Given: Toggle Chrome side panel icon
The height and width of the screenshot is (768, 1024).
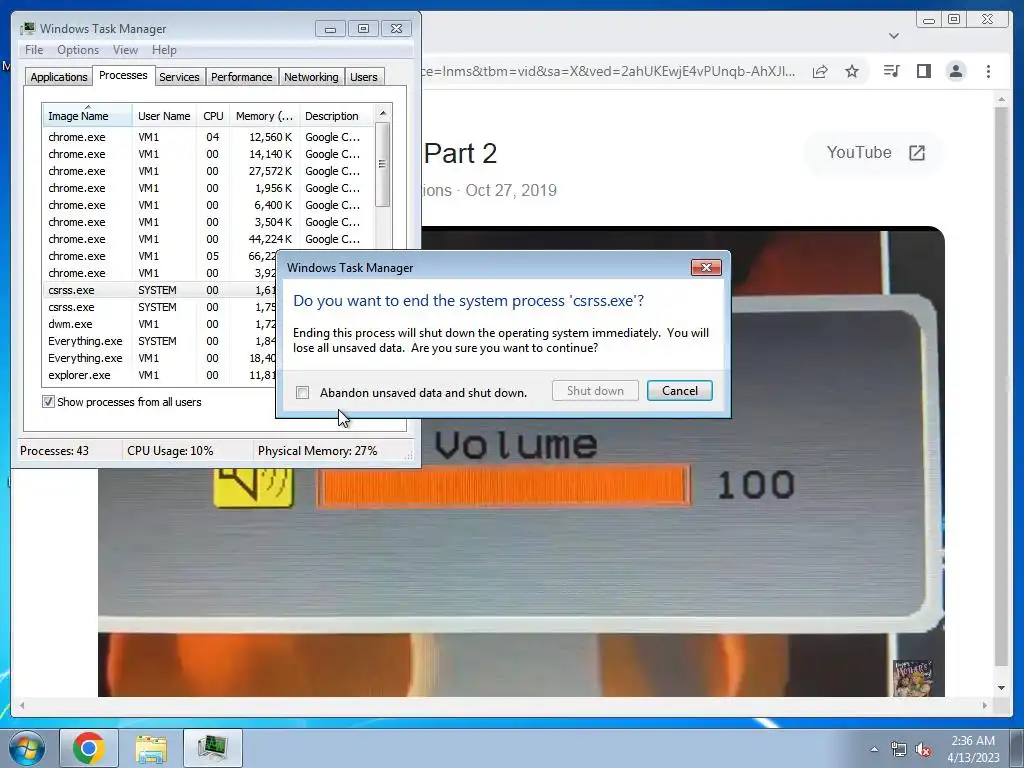Looking at the screenshot, I should pyautogui.click(x=923, y=71).
